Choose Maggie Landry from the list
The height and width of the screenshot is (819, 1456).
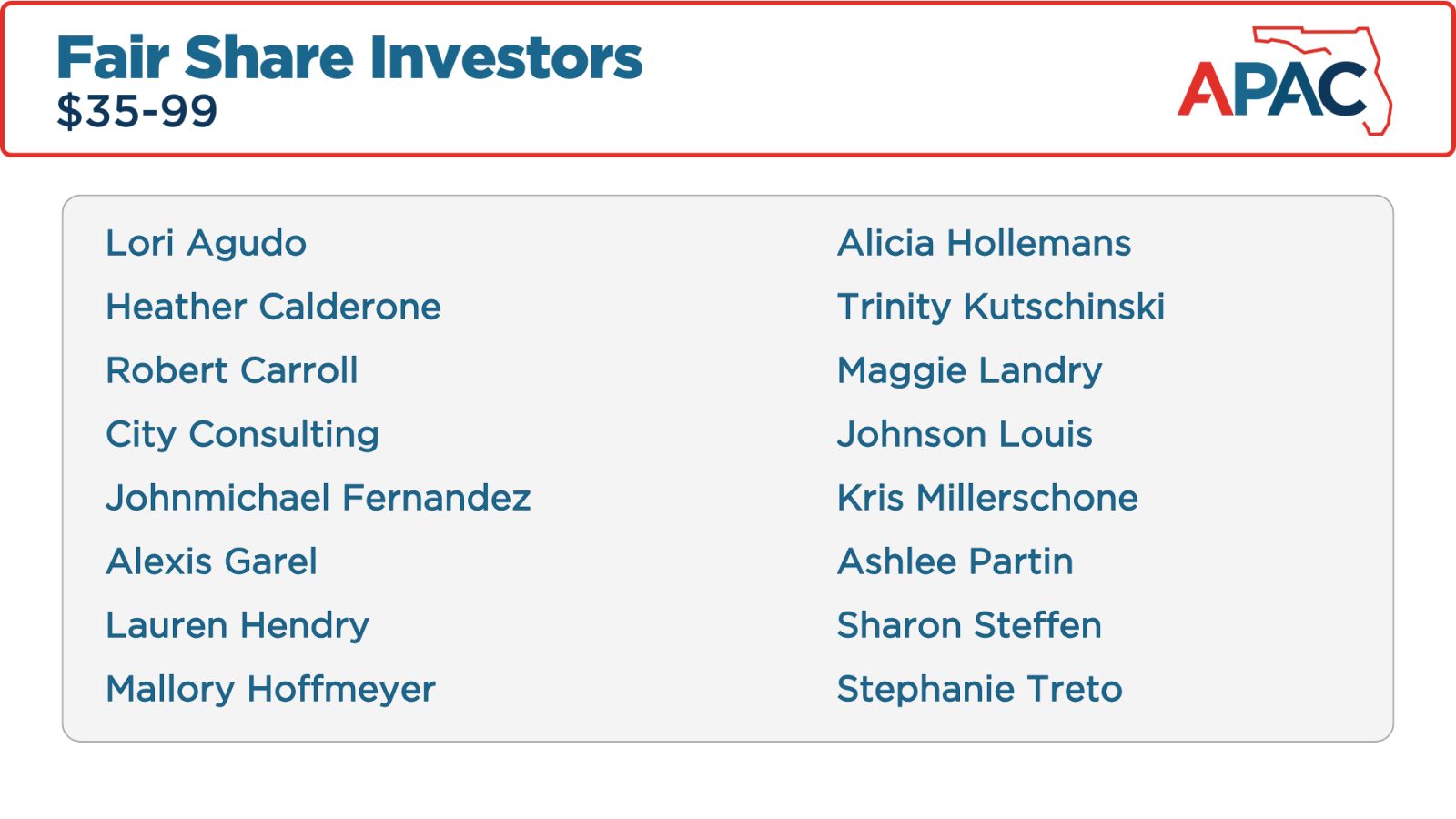point(970,372)
